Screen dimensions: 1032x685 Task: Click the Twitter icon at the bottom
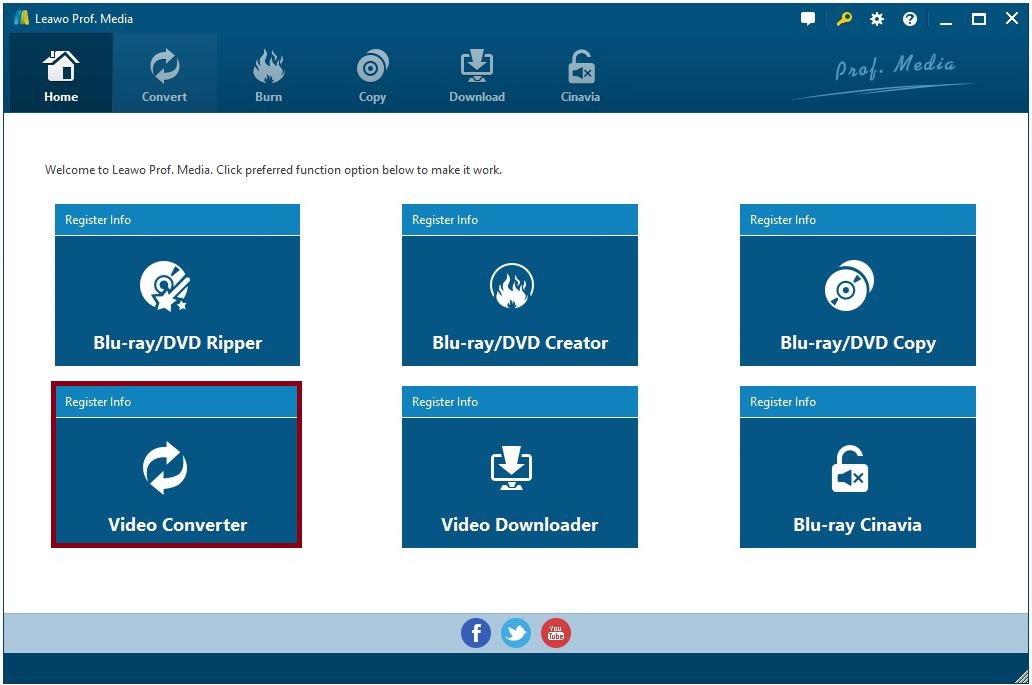coord(516,632)
